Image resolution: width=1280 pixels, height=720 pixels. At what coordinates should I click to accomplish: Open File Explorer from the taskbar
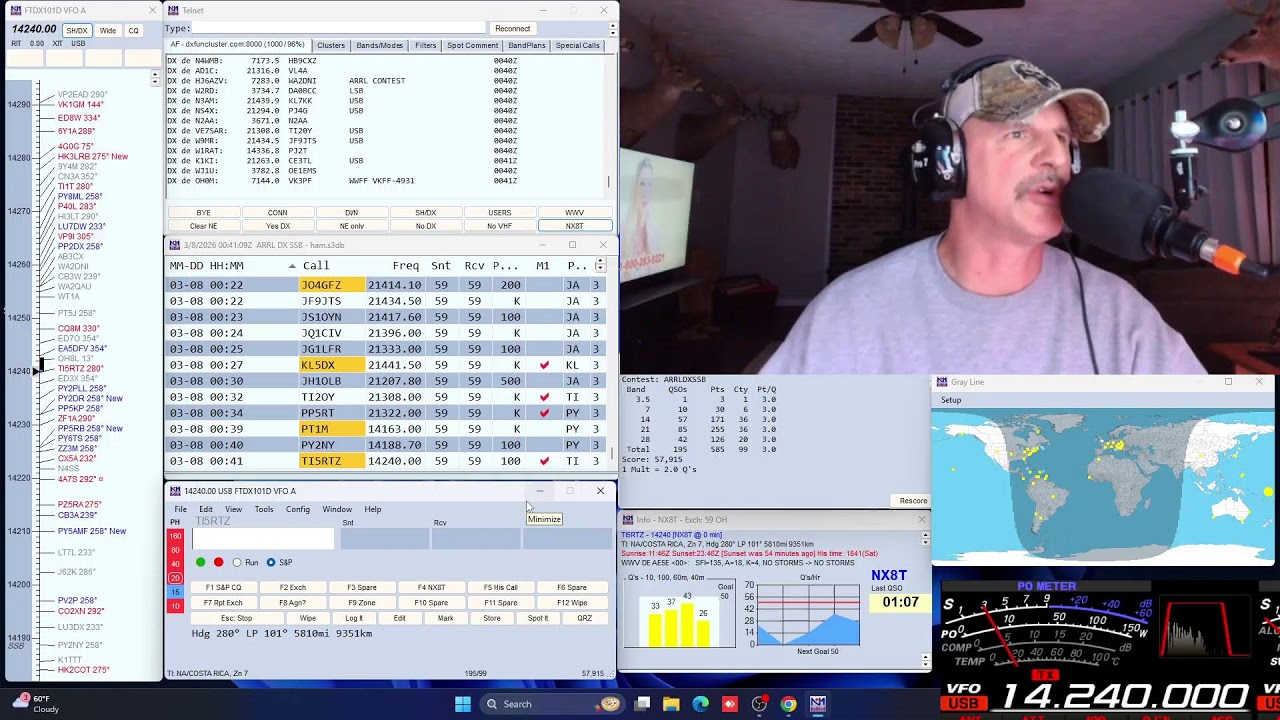coord(671,704)
